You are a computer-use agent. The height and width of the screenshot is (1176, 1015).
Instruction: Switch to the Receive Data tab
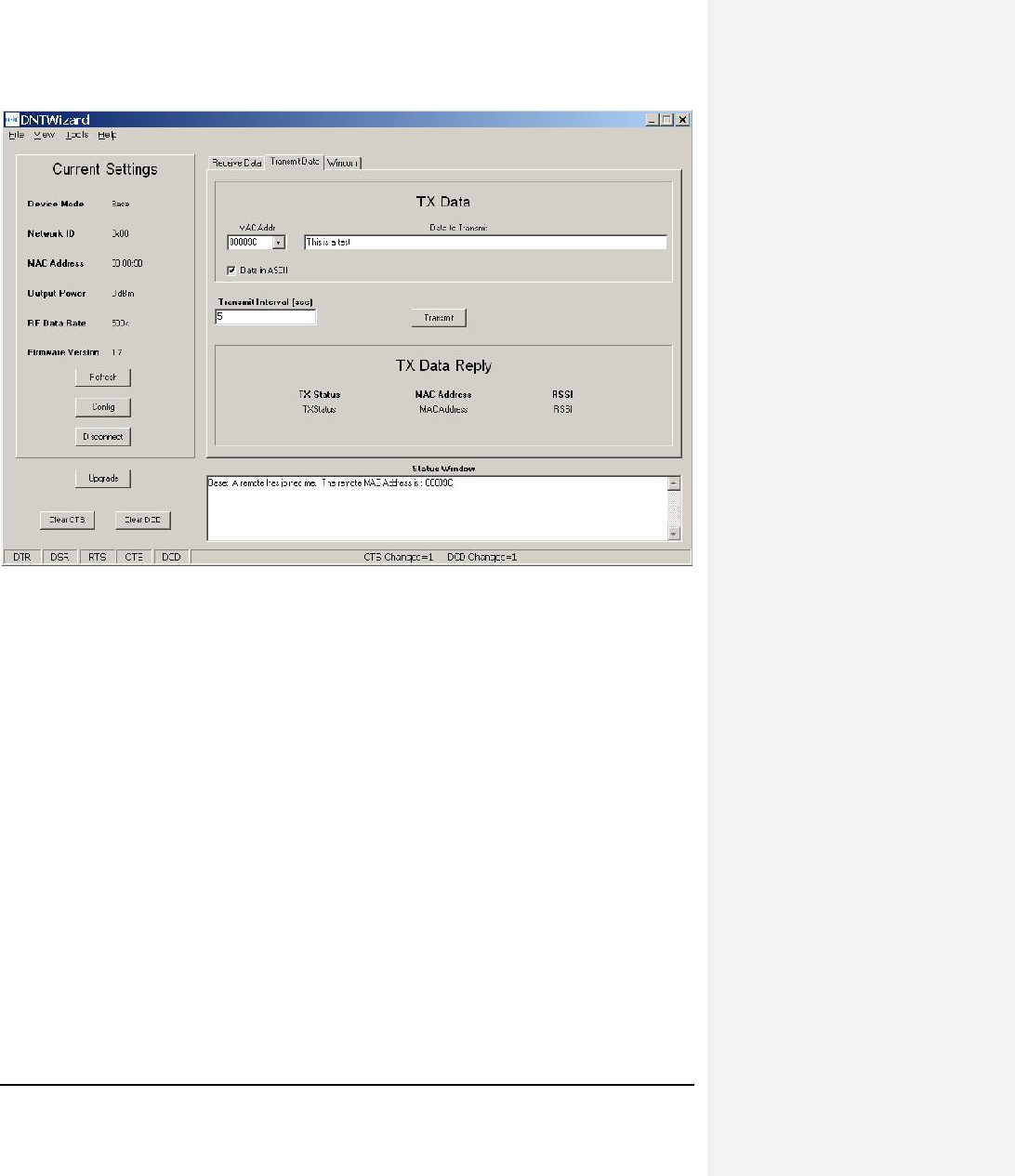[236, 163]
